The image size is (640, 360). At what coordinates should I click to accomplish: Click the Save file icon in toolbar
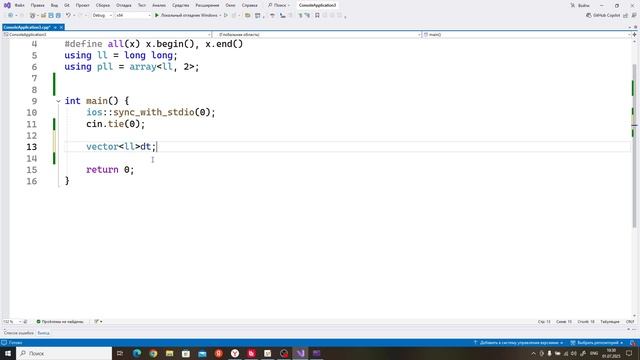coord(51,15)
